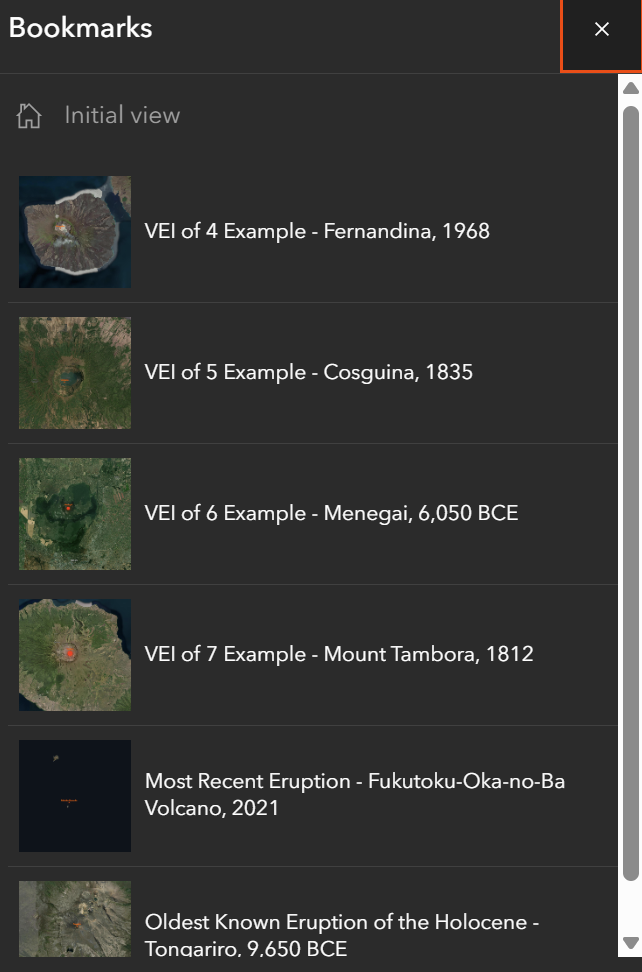Click the Bookmarks panel heading
The width and height of the screenshot is (642, 972).
click(x=81, y=28)
